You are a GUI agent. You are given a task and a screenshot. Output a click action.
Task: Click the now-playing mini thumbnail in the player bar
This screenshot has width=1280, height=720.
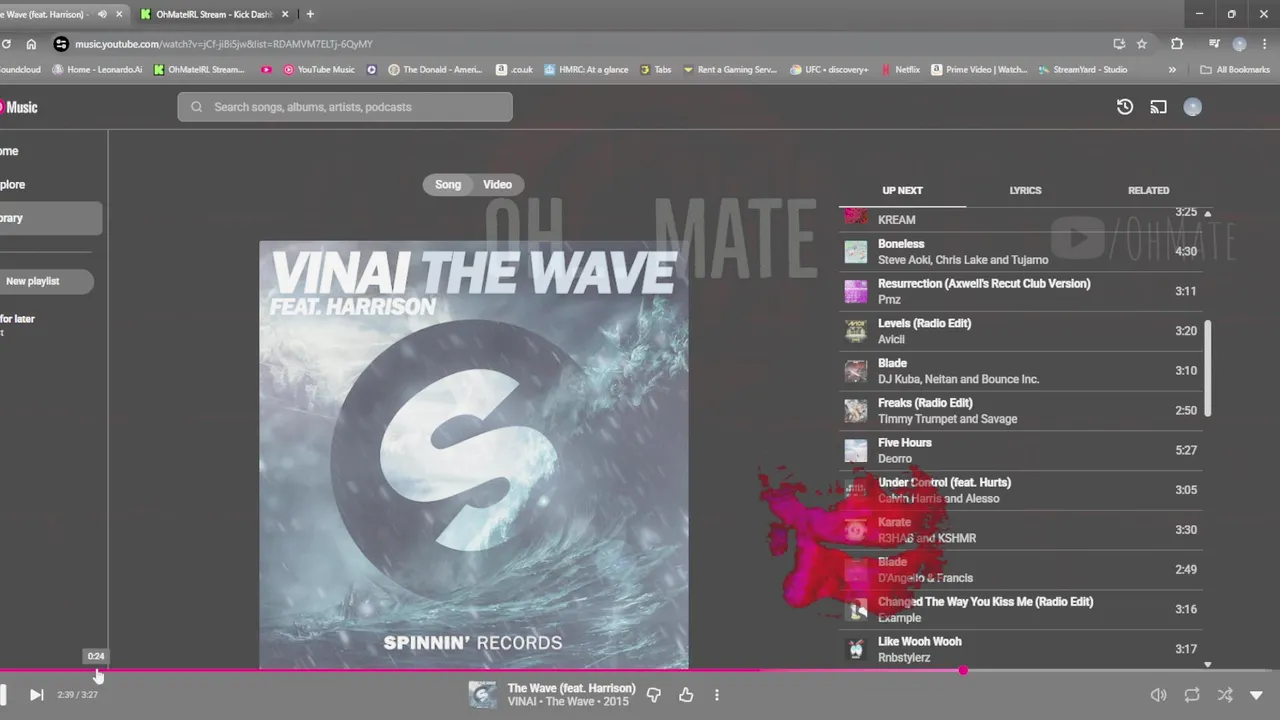483,694
